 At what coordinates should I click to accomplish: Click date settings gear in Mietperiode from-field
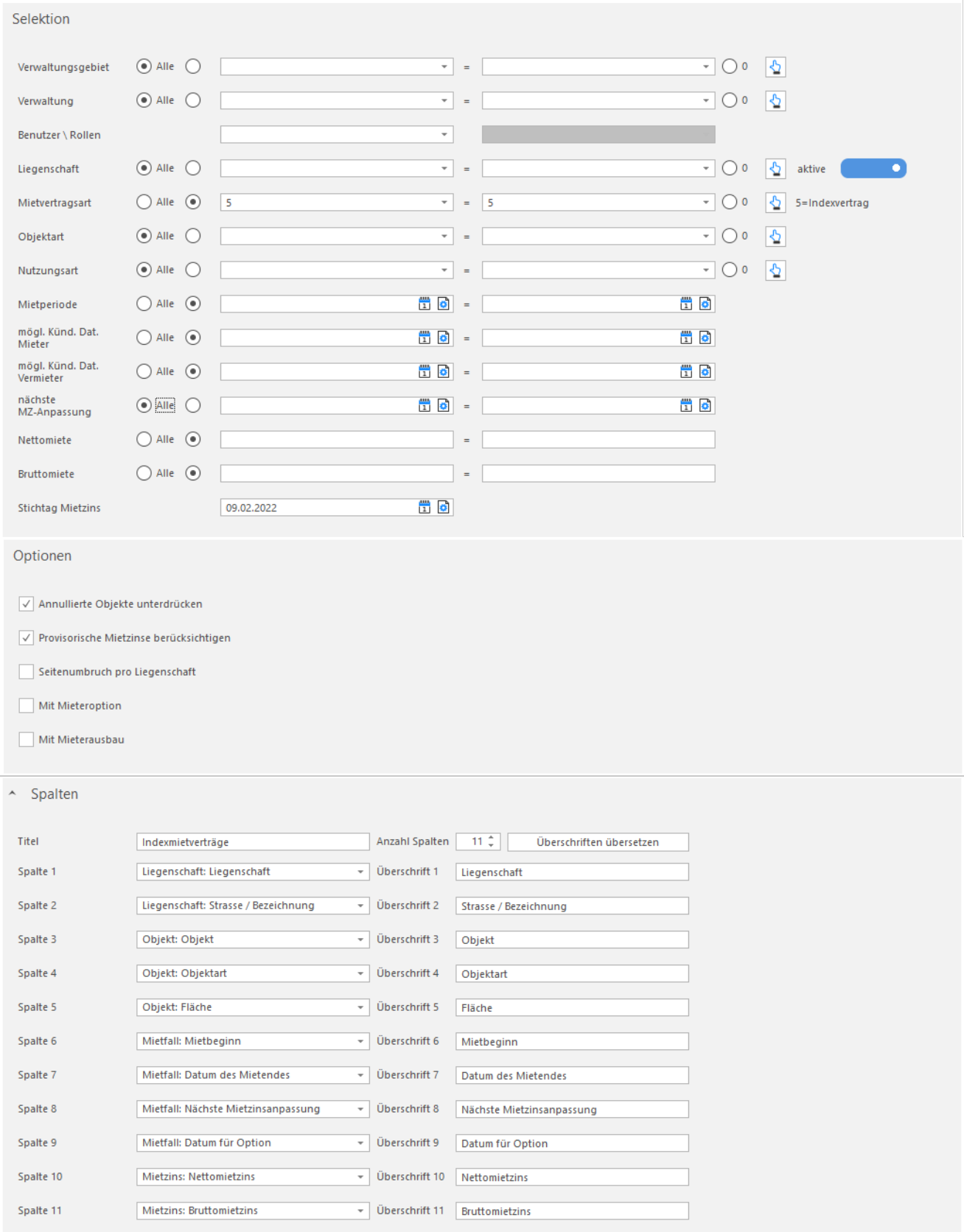pyautogui.click(x=444, y=304)
